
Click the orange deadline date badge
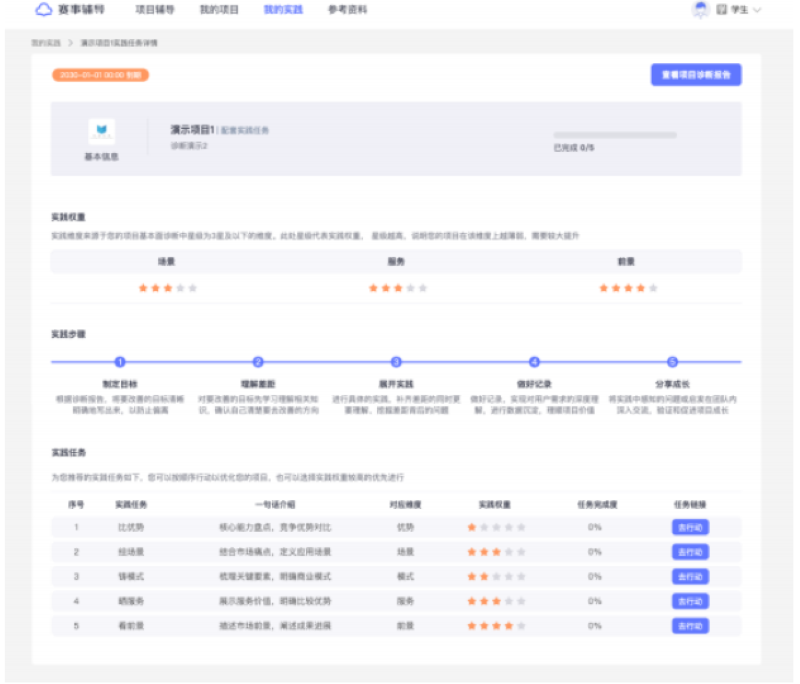101,75
